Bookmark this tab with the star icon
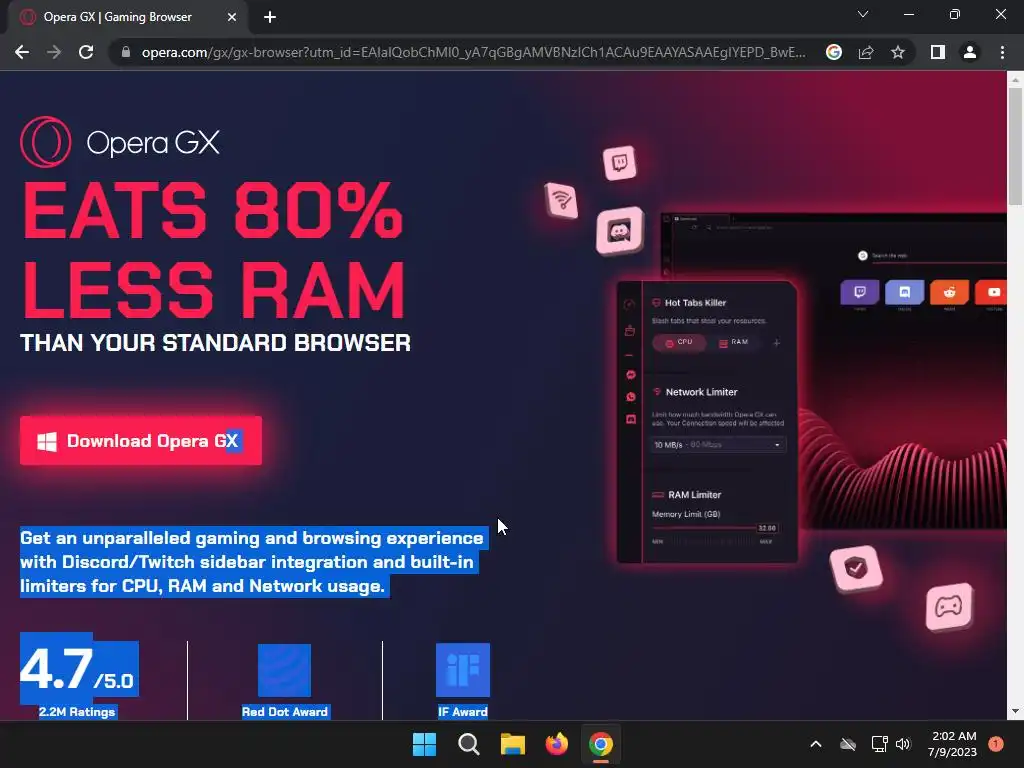This screenshot has width=1024, height=768. (898, 52)
